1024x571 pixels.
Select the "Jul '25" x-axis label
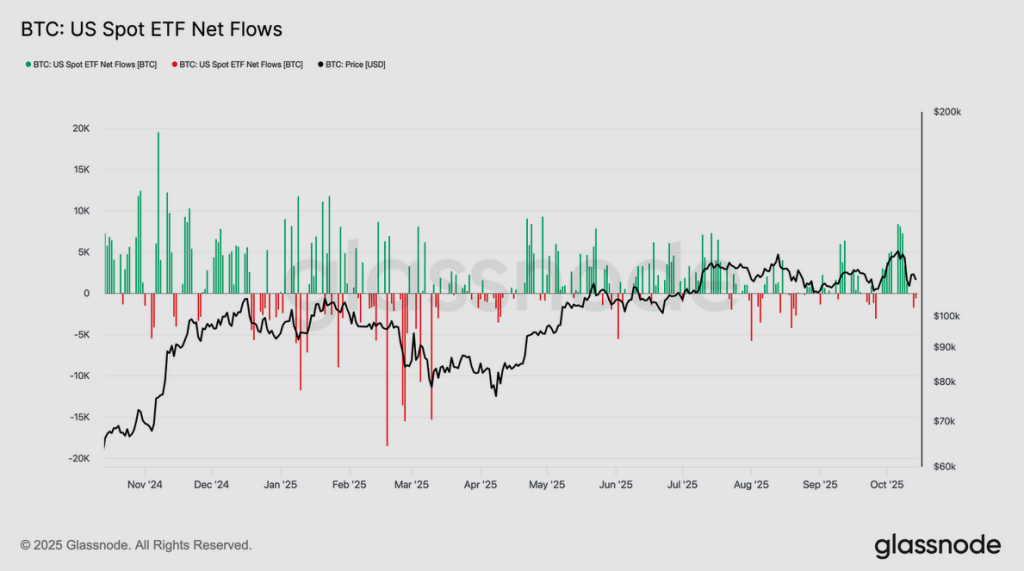tap(682, 485)
